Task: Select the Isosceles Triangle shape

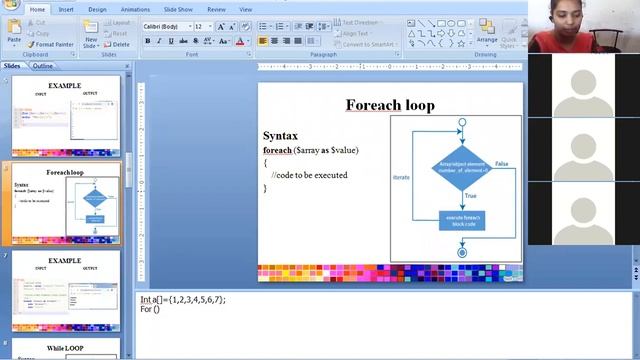Action: coord(411,33)
